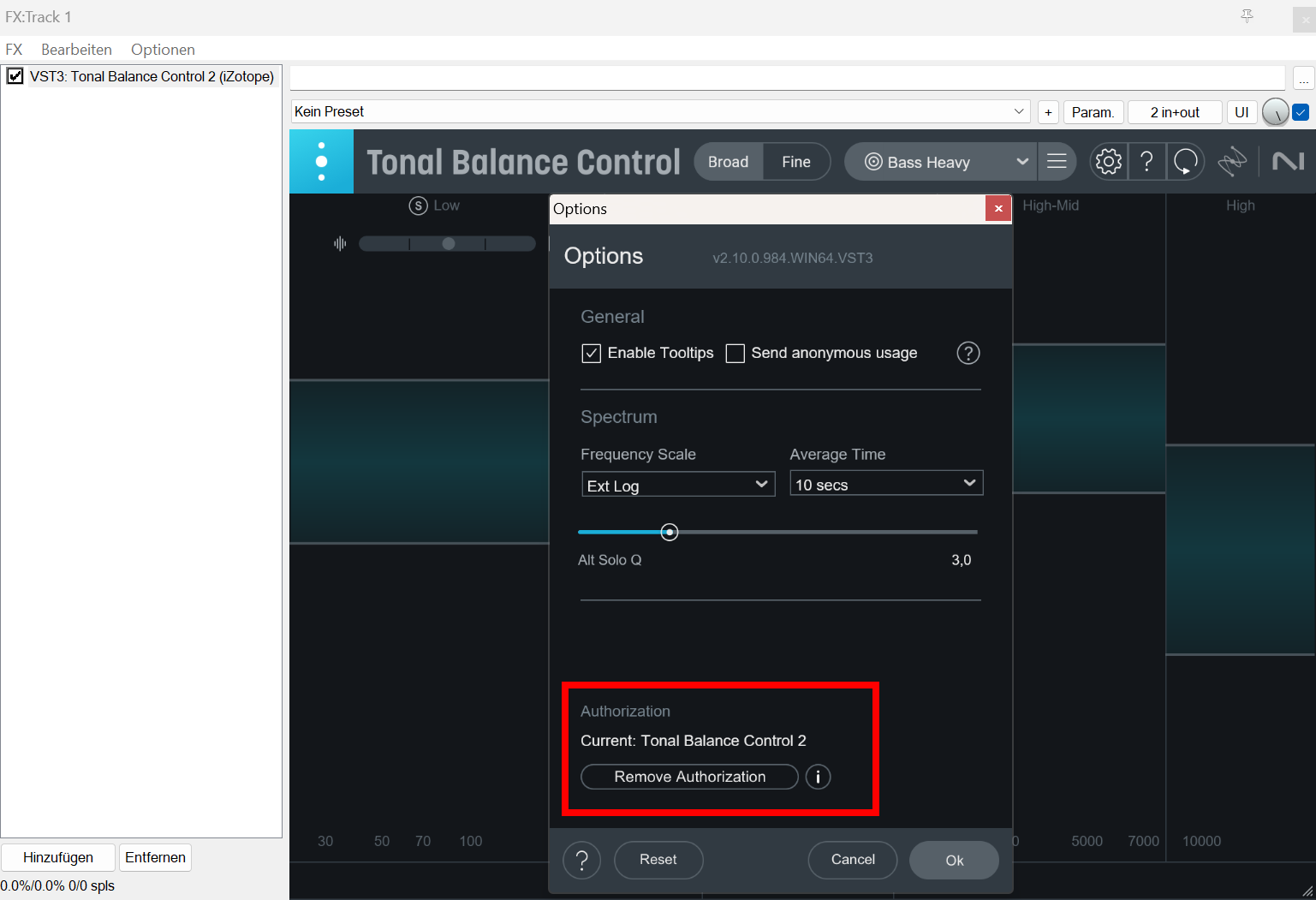Check Send anonymous usage checkbox
Screen dimensions: 1316x900
[x=735, y=353]
